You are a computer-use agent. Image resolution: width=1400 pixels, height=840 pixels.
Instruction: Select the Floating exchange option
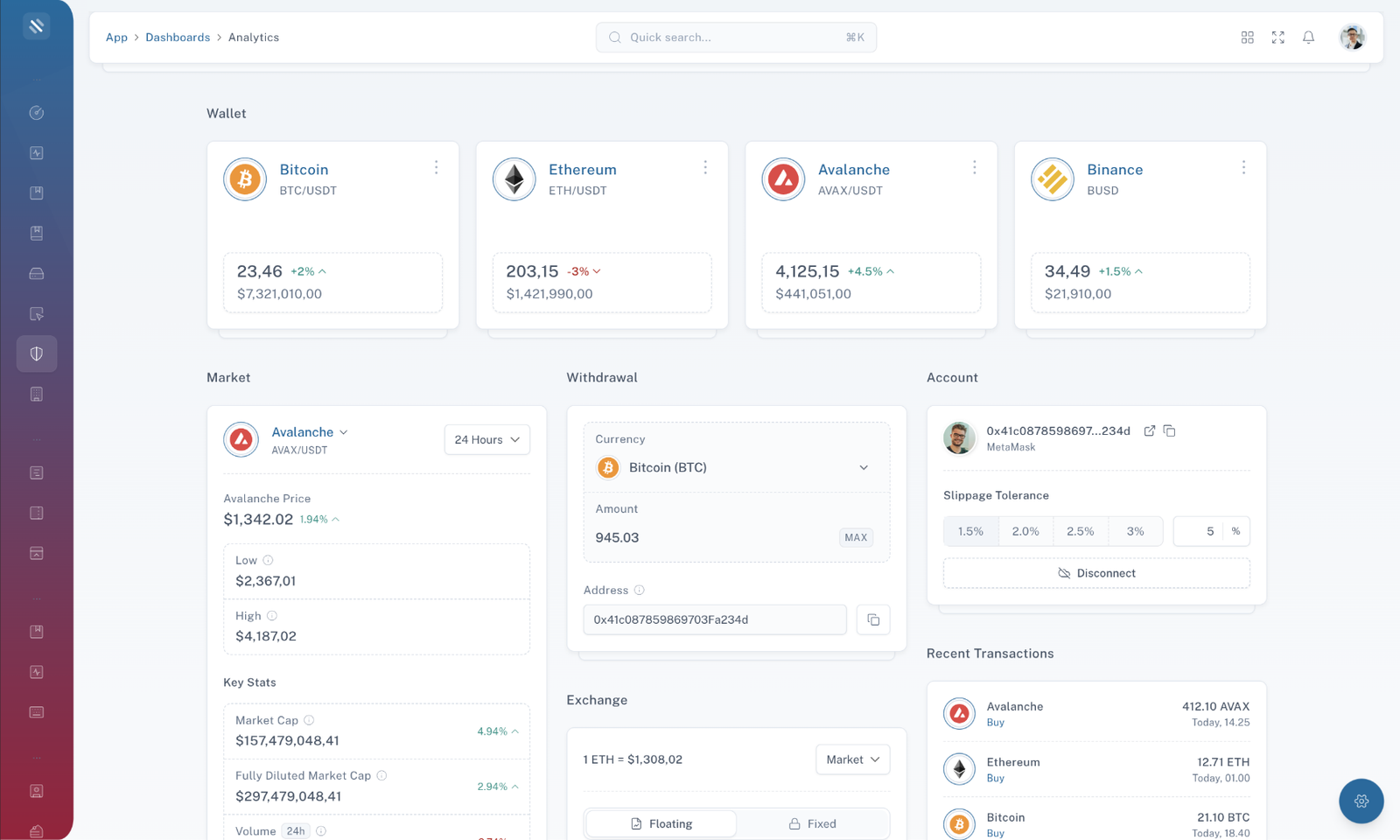[x=660, y=822]
